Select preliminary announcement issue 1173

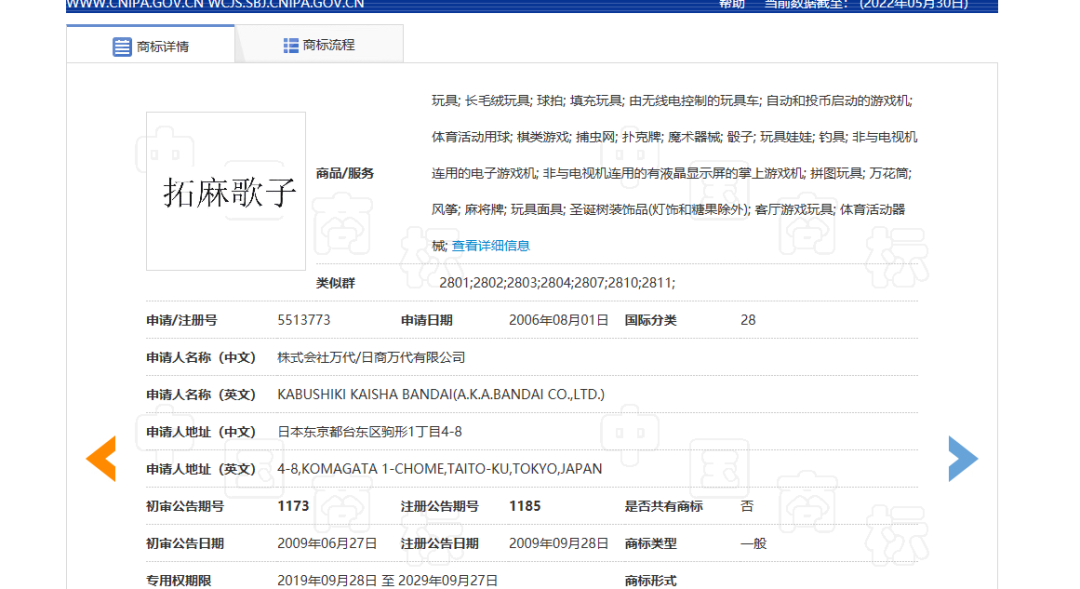point(293,506)
